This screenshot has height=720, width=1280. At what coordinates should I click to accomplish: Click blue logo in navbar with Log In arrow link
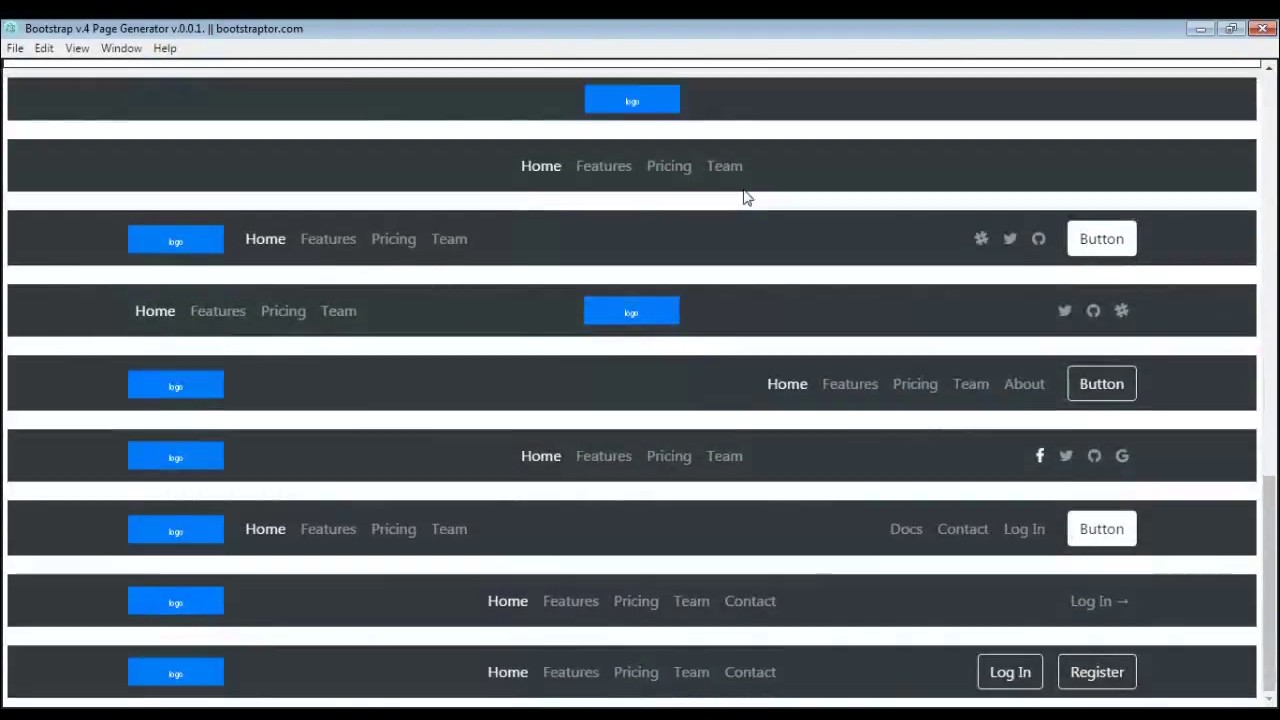176,601
